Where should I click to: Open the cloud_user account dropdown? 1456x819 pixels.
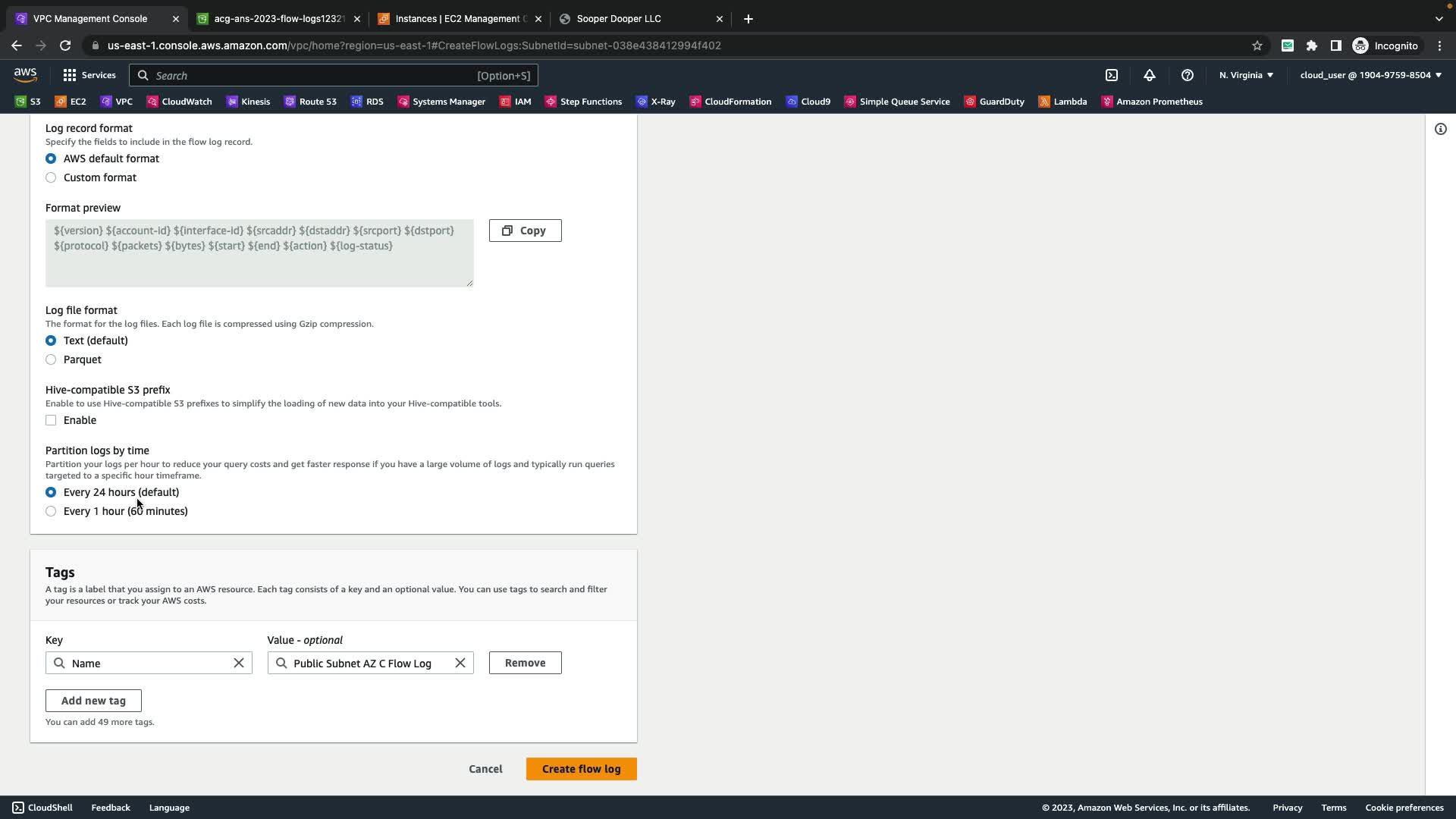point(1370,75)
